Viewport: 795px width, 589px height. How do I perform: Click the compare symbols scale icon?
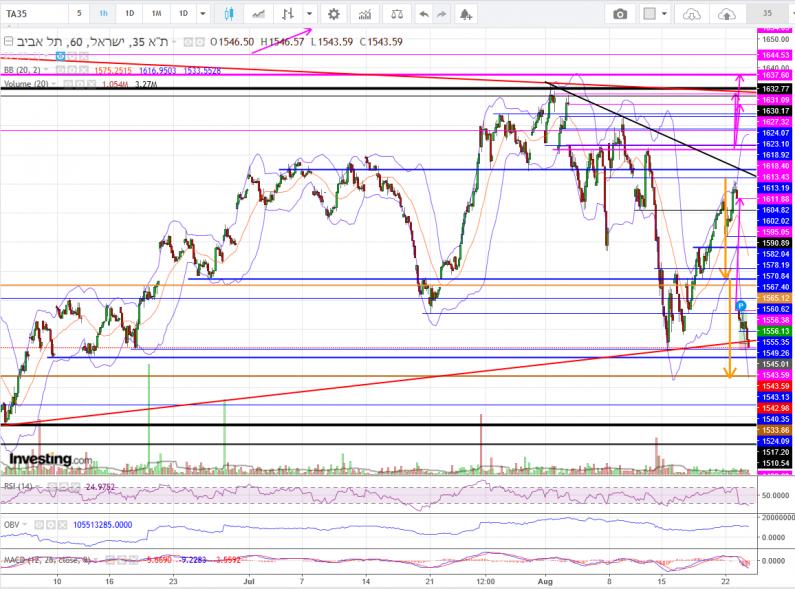(x=398, y=14)
